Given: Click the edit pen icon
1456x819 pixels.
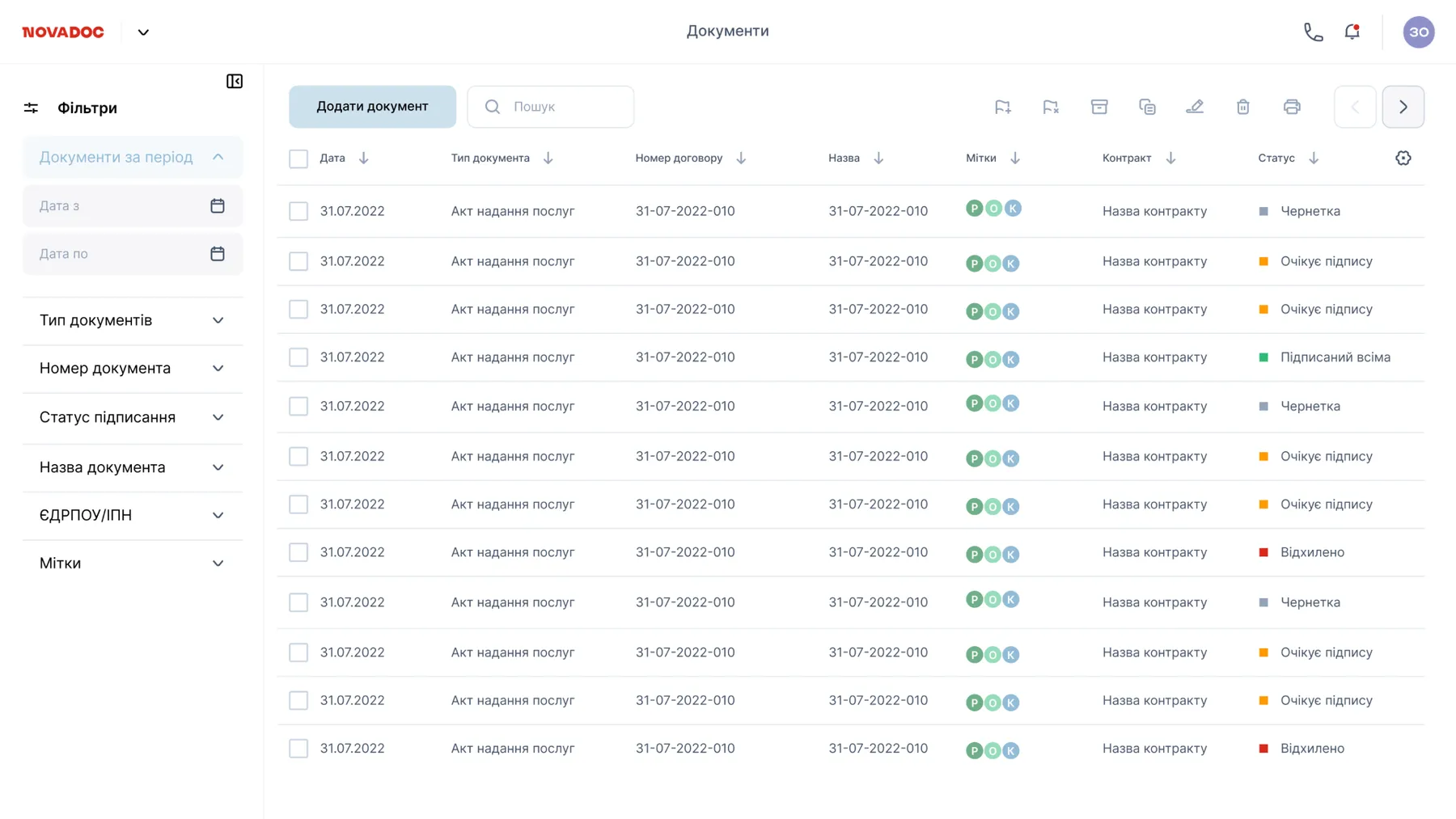Looking at the screenshot, I should pos(1195,107).
